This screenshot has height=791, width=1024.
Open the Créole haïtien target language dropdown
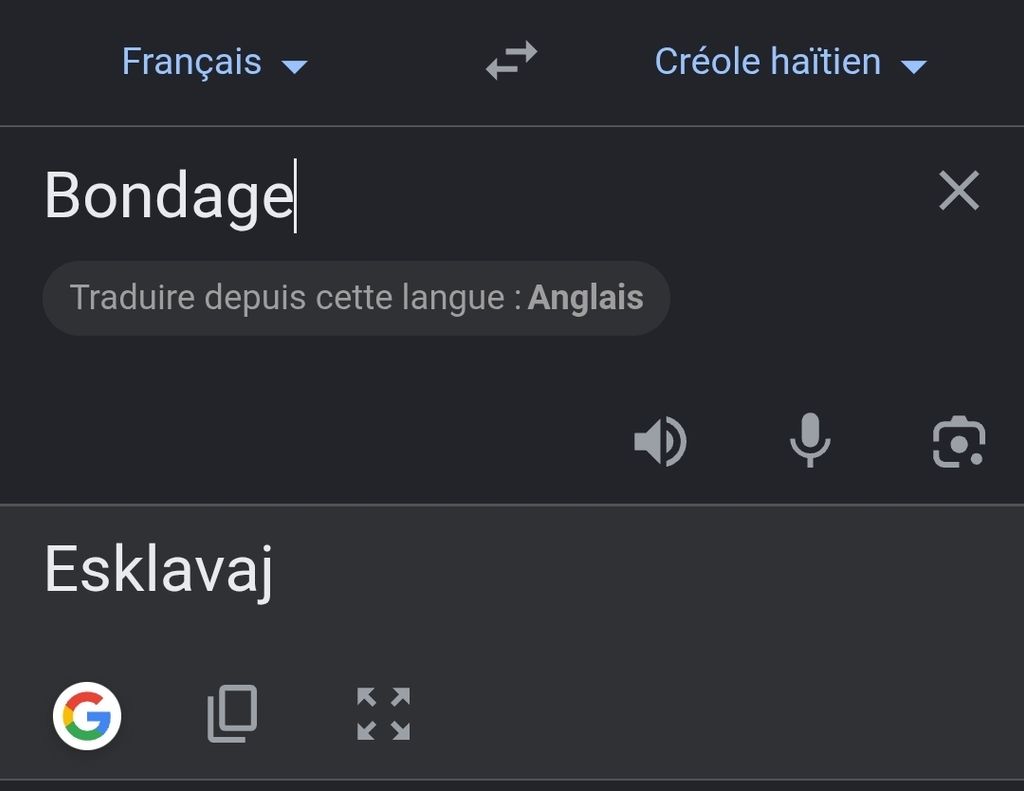click(791, 62)
